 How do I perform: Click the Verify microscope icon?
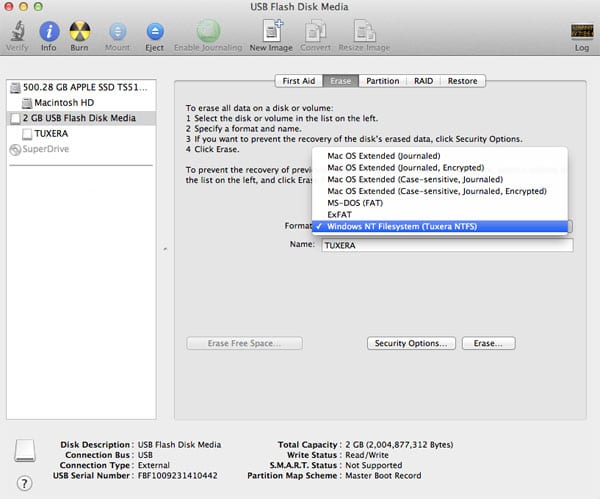click(x=18, y=31)
